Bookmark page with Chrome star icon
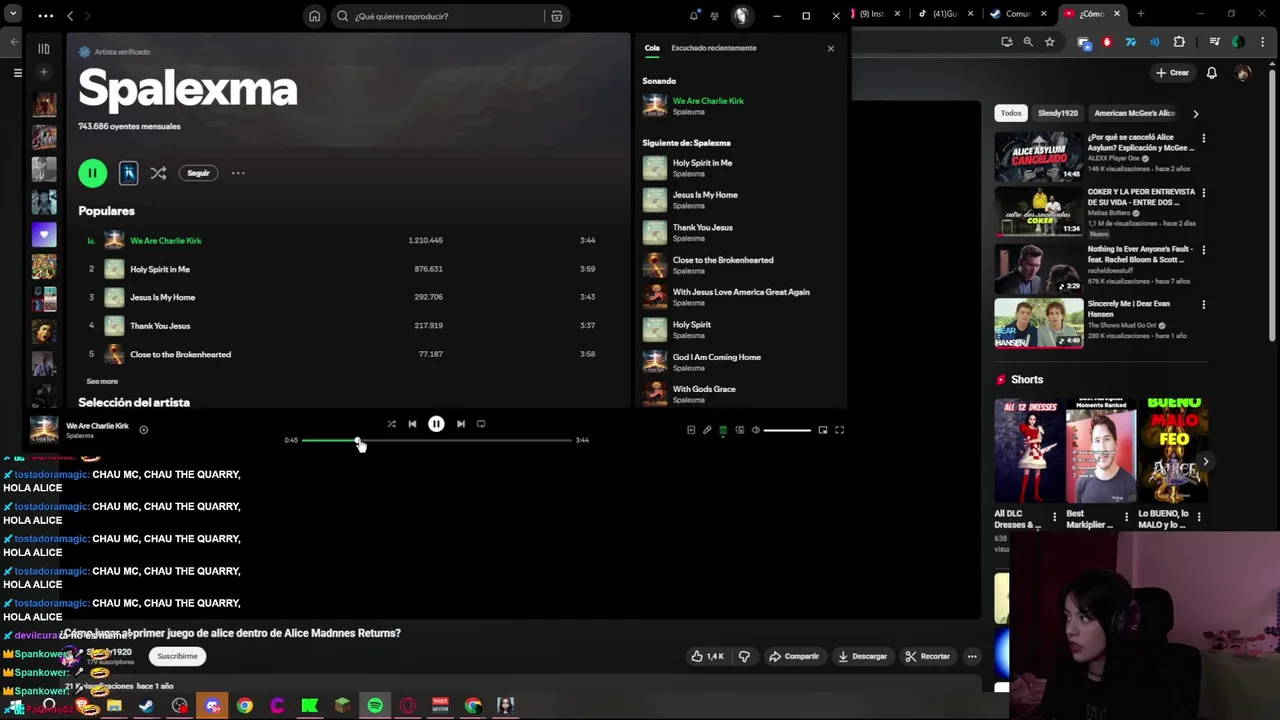The height and width of the screenshot is (720, 1280). coord(1049,42)
